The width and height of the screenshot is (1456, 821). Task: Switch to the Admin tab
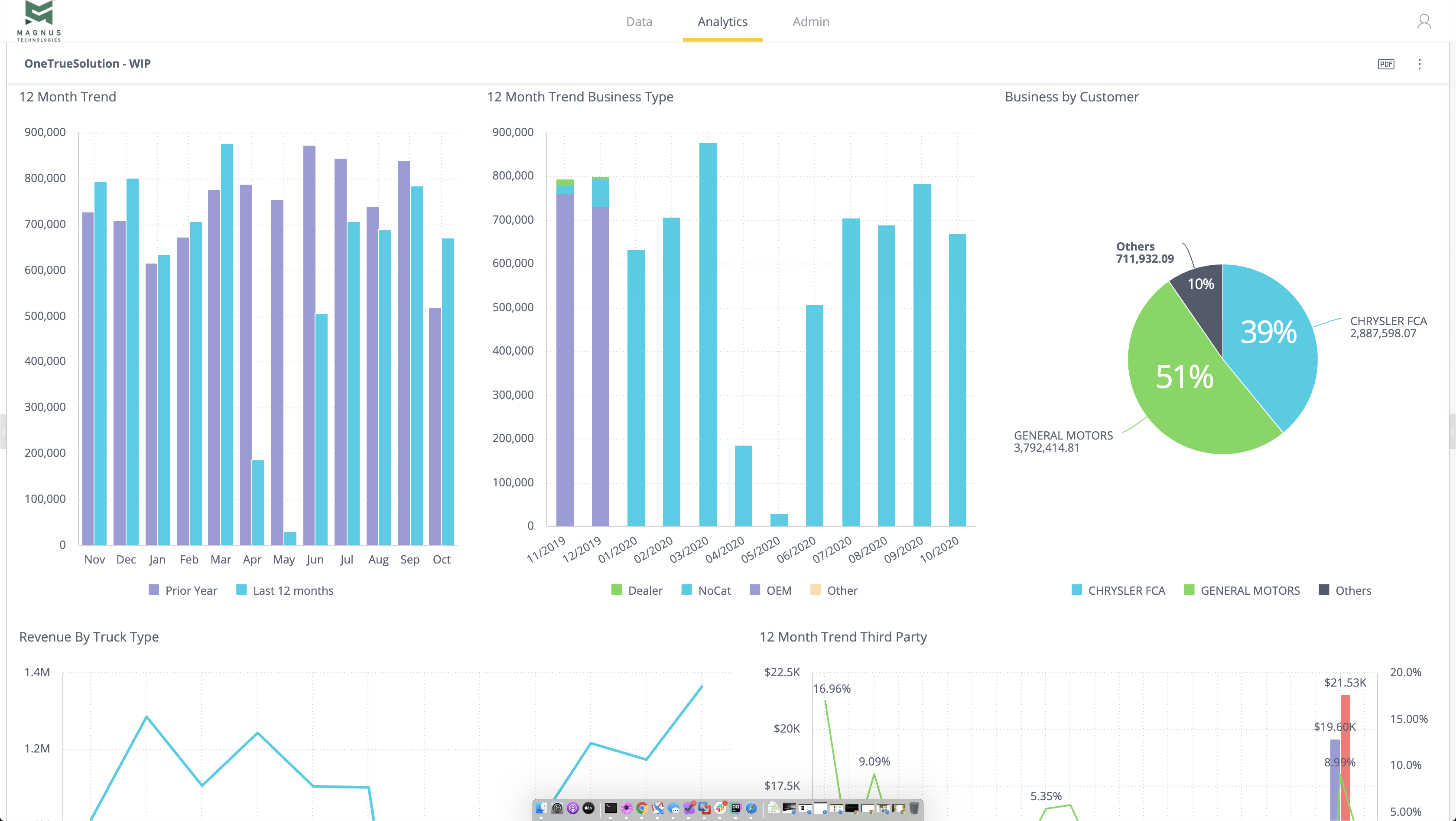(x=810, y=22)
